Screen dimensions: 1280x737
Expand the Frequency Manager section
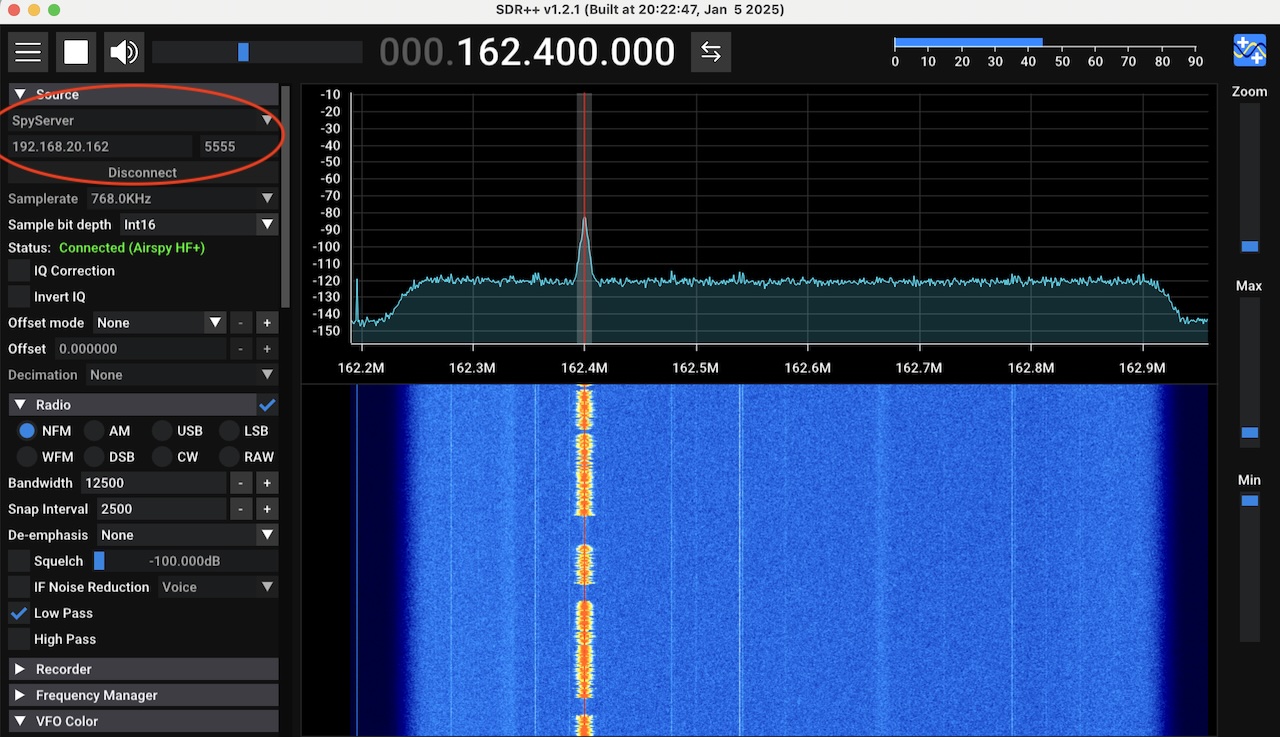click(x=140, y=694)
